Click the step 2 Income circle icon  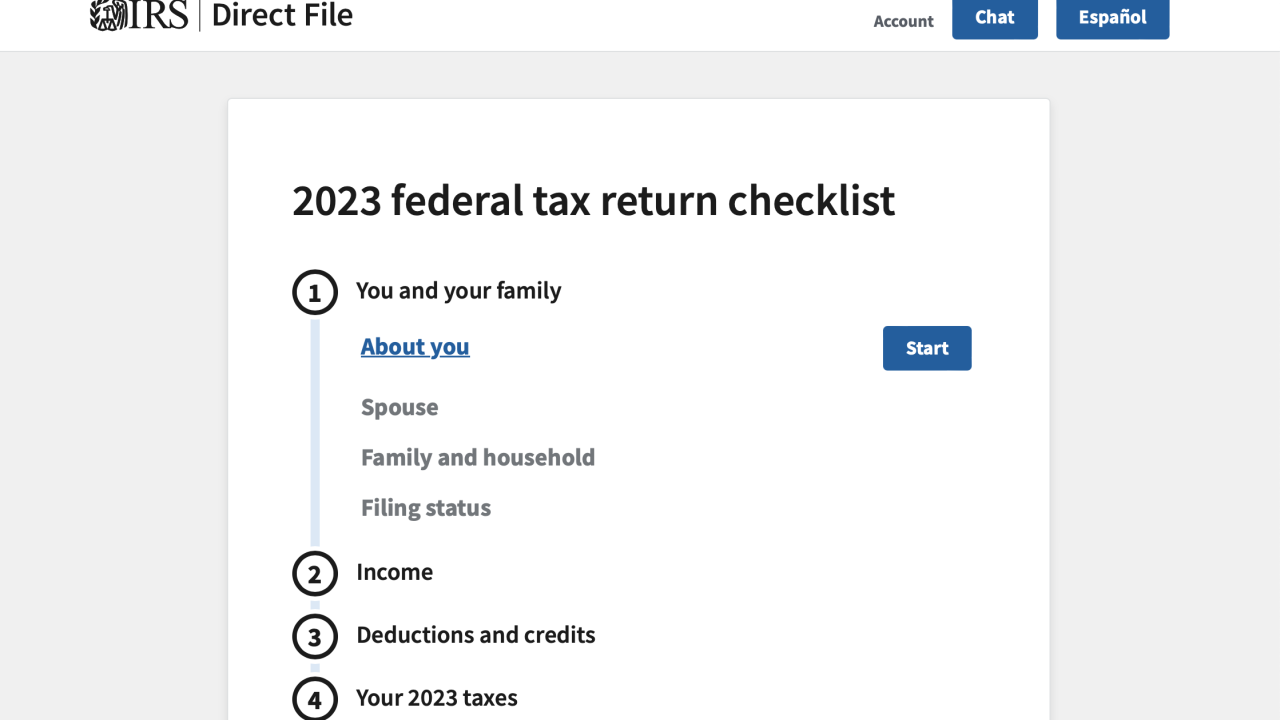(314, 573)
